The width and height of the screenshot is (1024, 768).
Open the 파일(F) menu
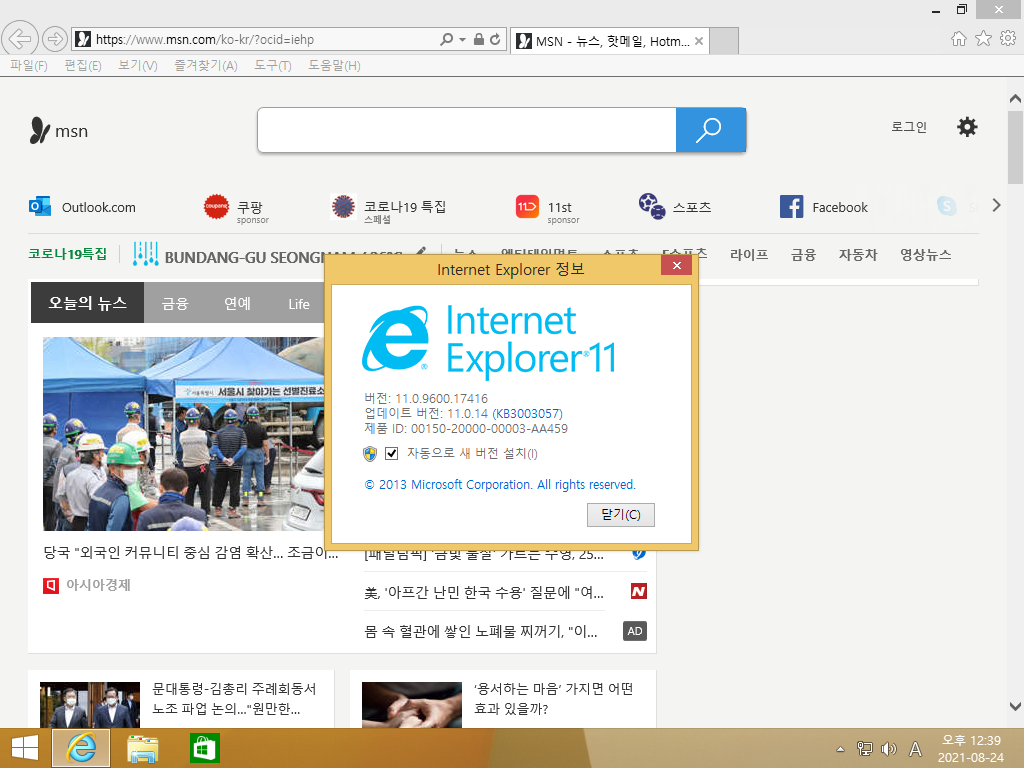pyautogui.click(x=29, y=65)
